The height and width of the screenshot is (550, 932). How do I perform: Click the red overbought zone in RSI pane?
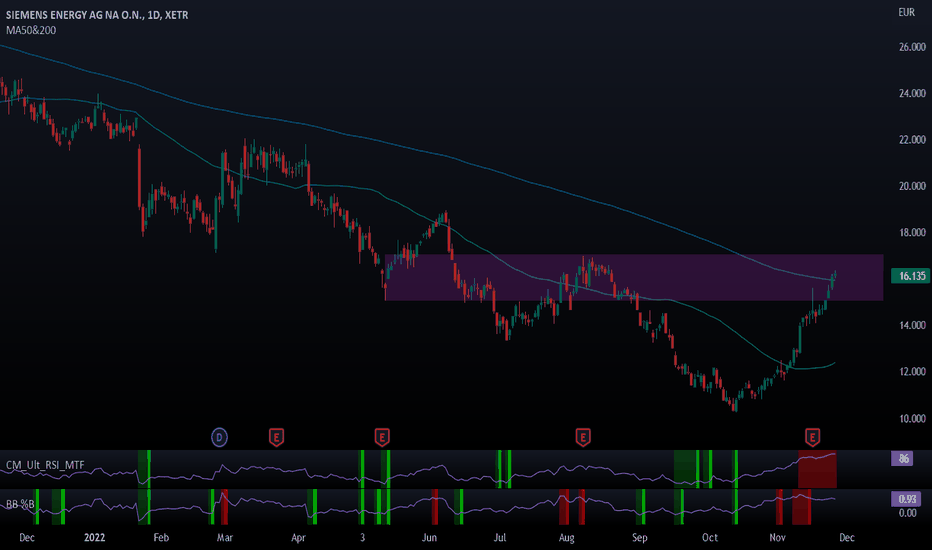pos(817,470)
